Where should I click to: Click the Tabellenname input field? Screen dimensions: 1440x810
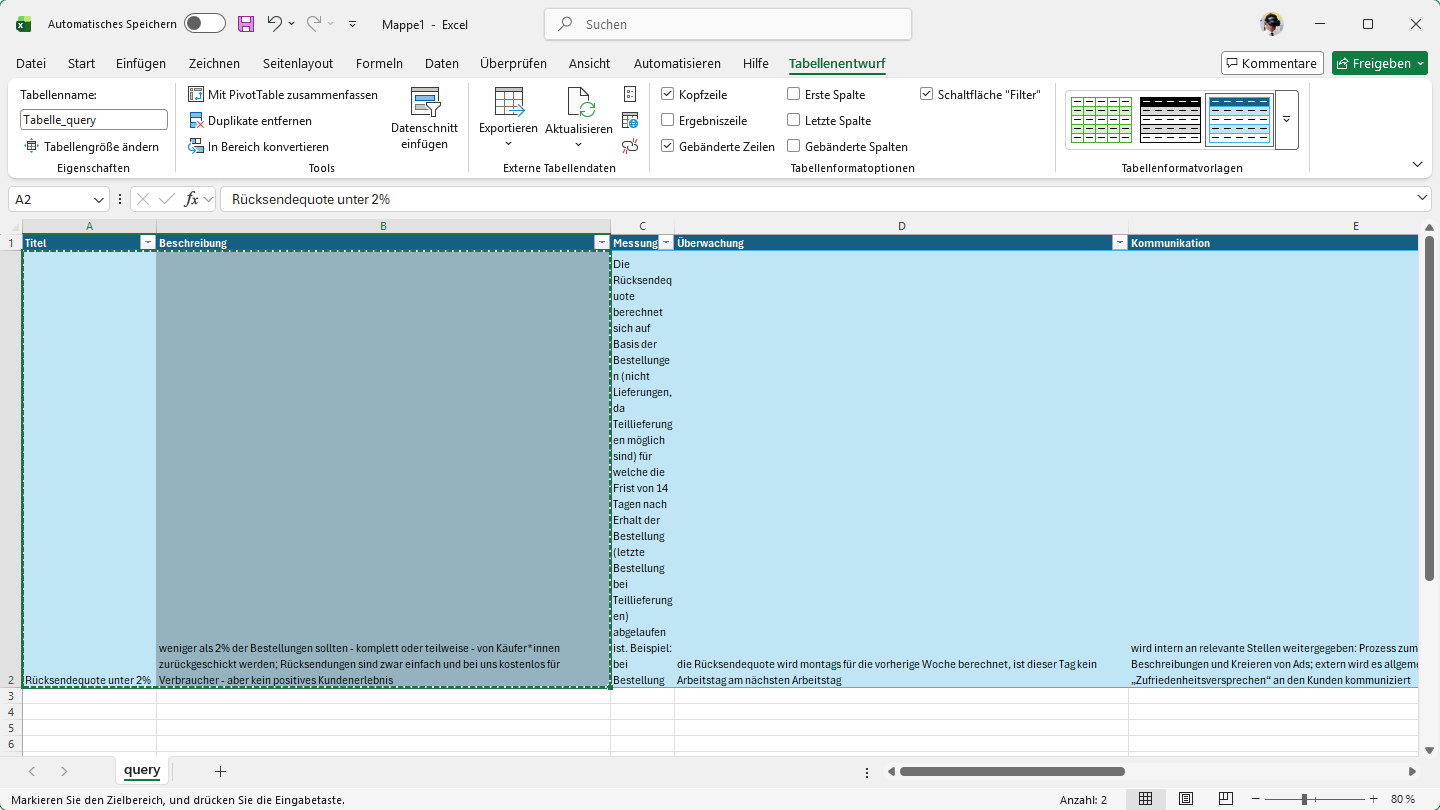coord(94,120)
